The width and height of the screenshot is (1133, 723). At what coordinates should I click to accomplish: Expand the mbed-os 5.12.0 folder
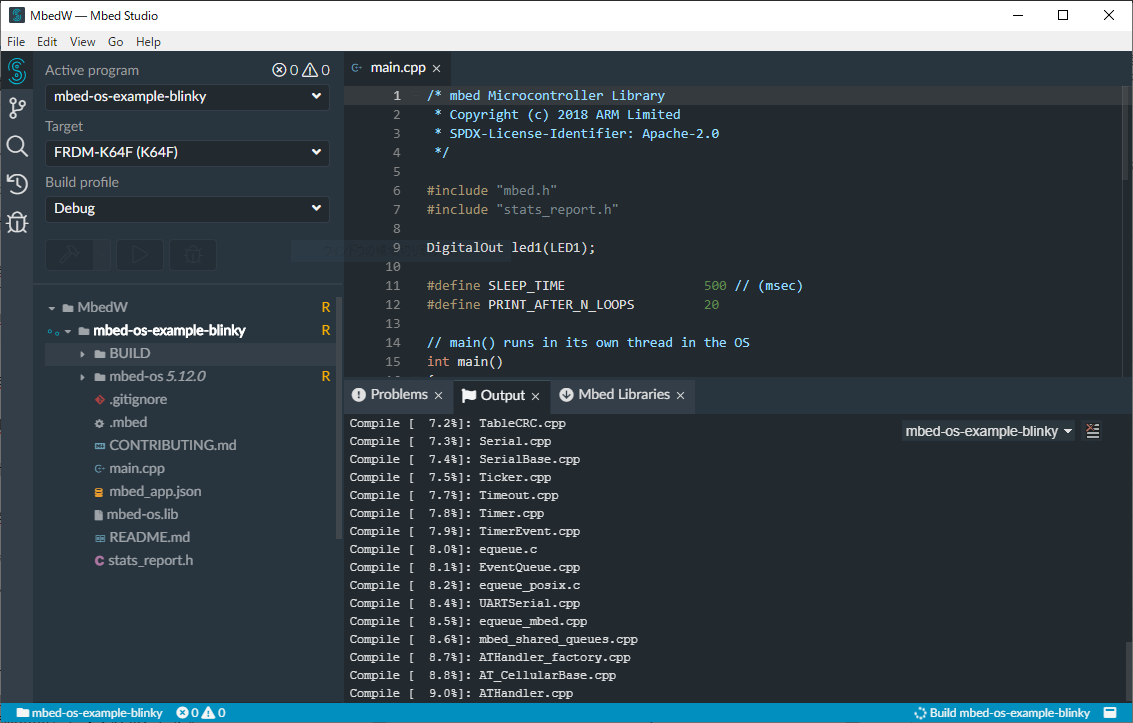(82, 377)
